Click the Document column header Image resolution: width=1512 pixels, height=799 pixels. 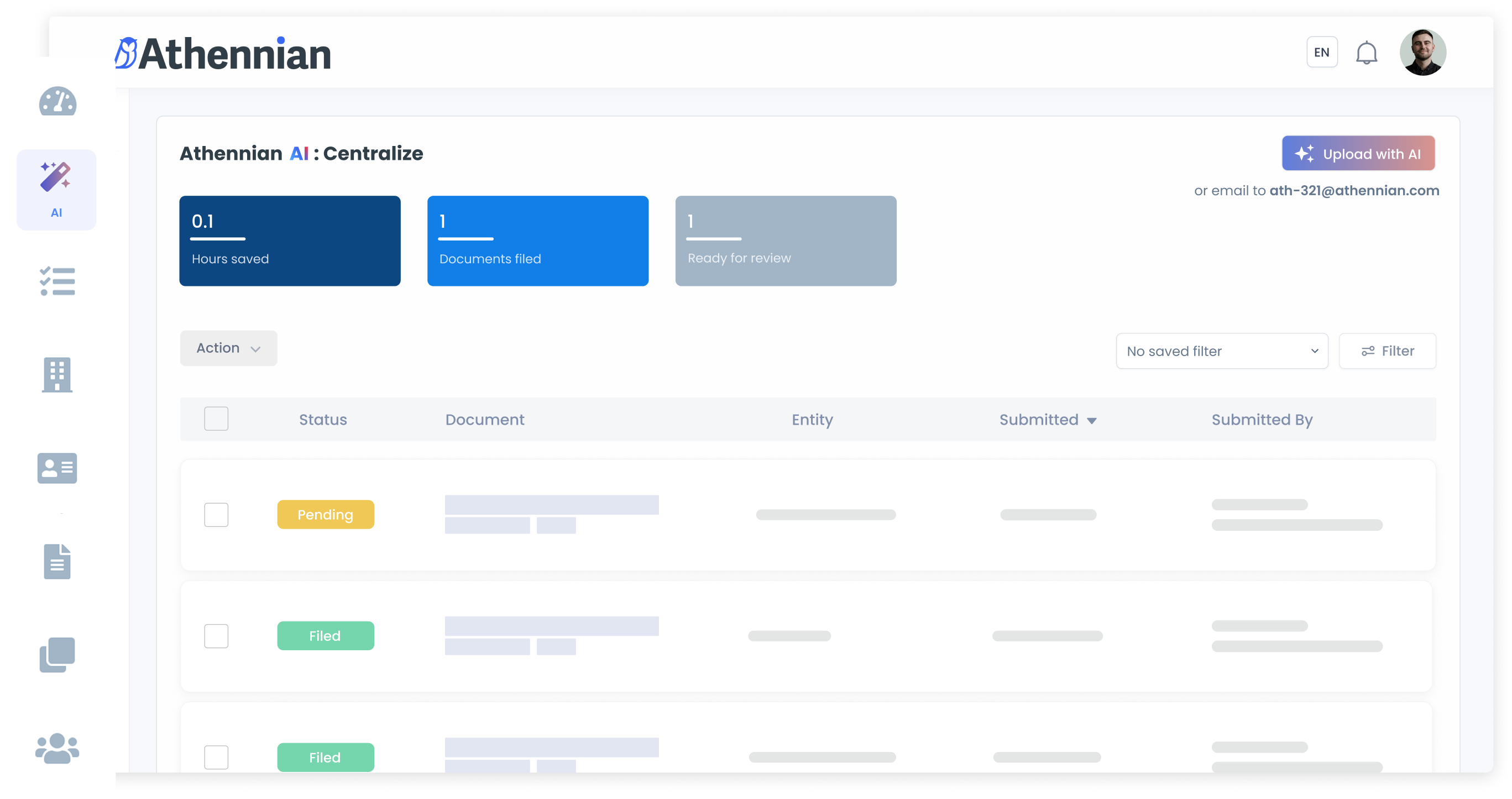tap(484, 420)
